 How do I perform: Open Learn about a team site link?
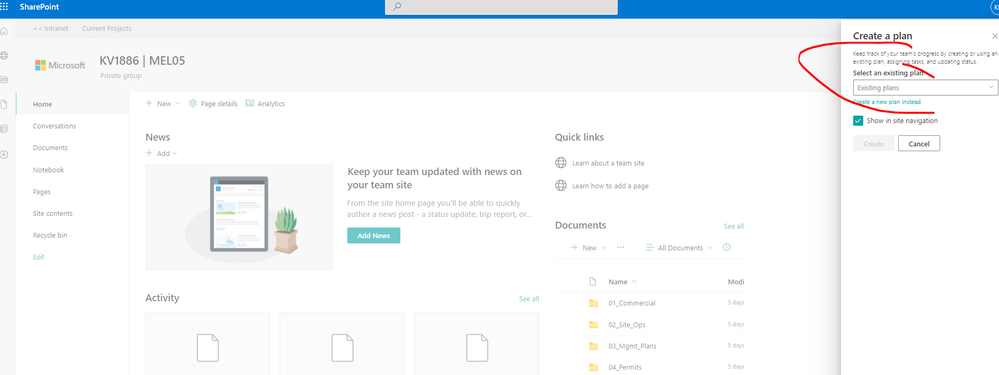[x=608, y=163]
